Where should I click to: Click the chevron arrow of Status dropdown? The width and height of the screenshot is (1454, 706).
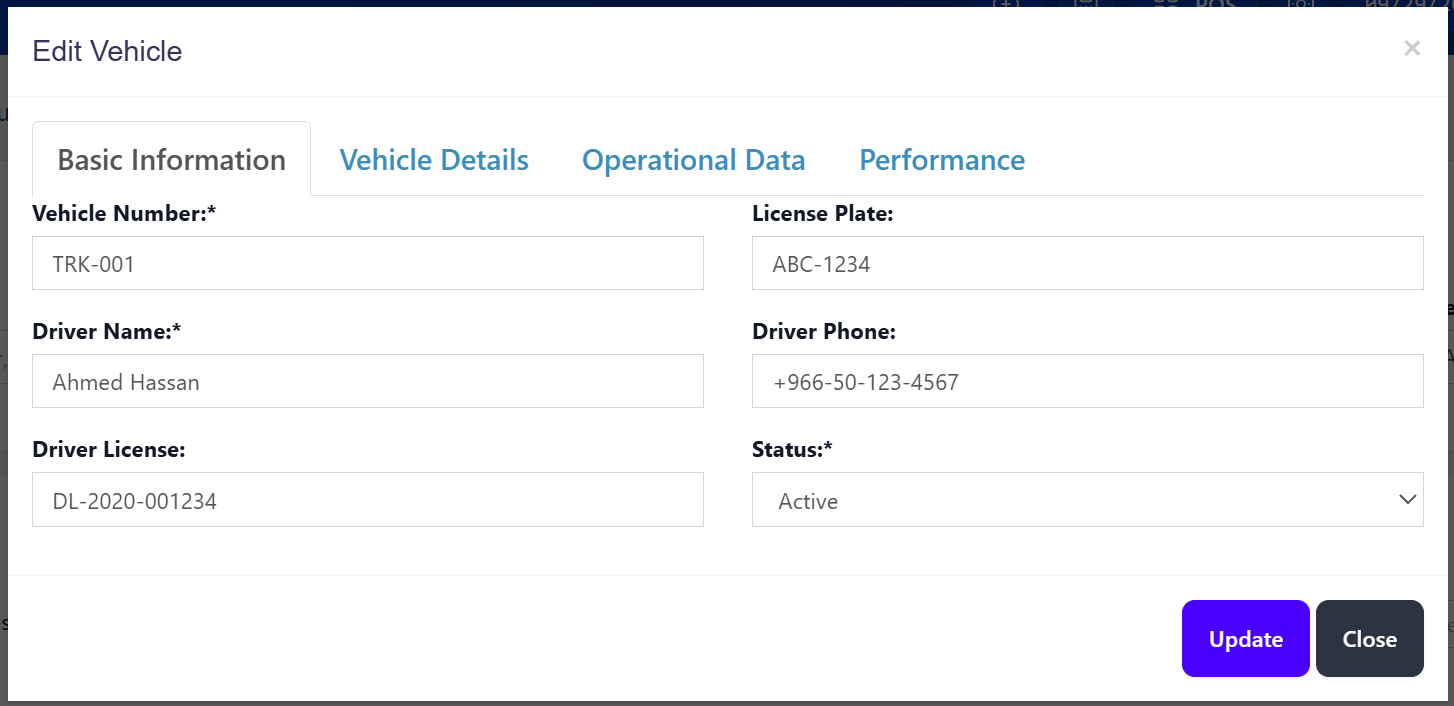click(1407, 500)
